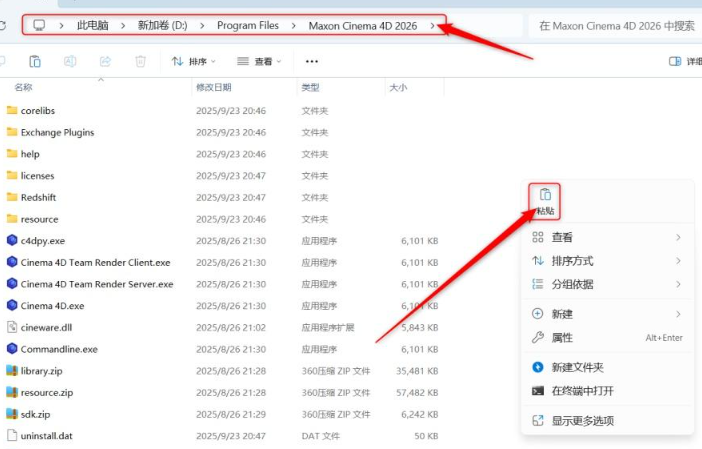Expand the 分组依据 submenu arrow
This screenshot has height=449, width=702.
click(x=678, y=284)
